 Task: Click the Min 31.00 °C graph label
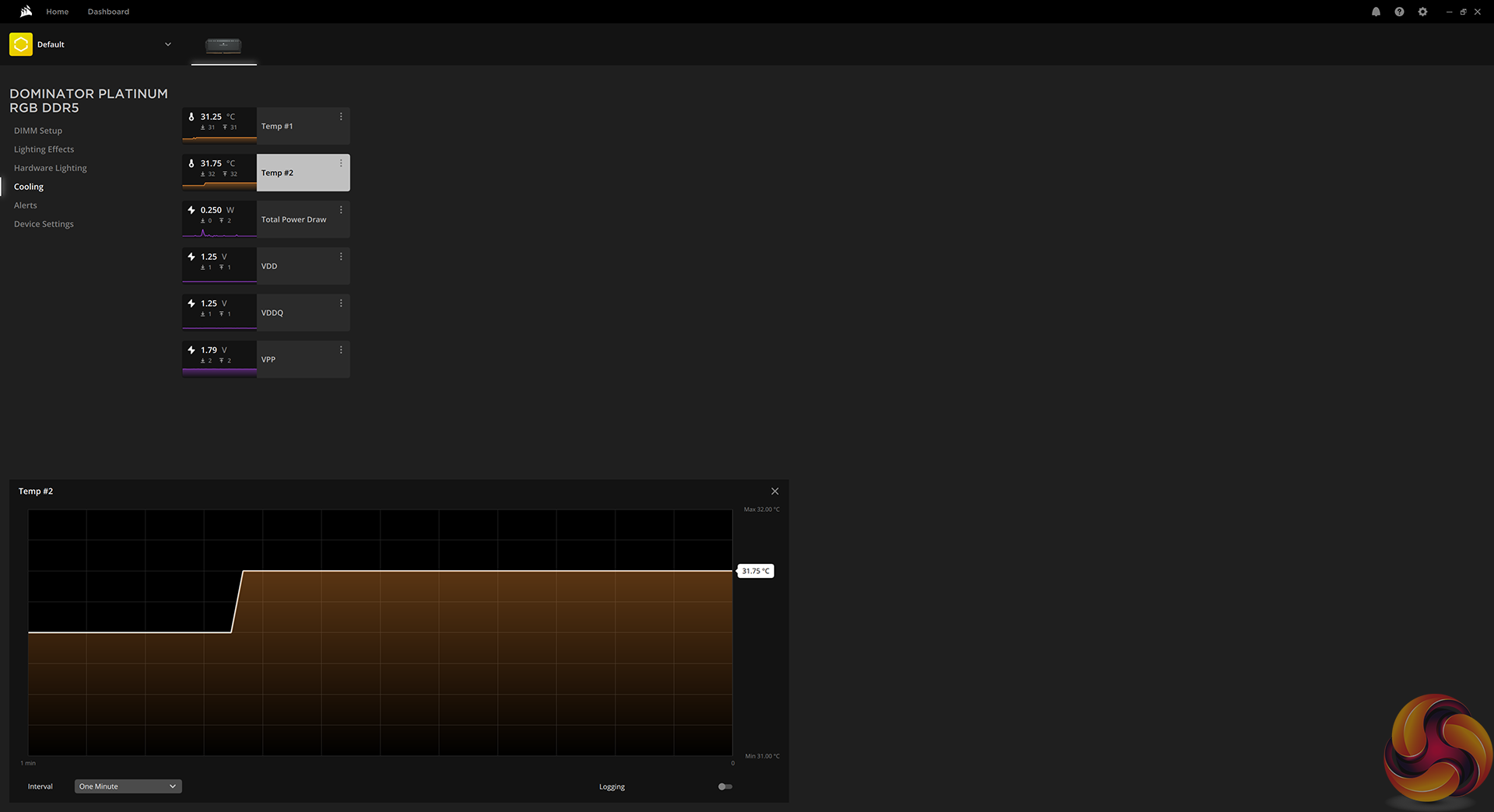(x=763, y=756)
